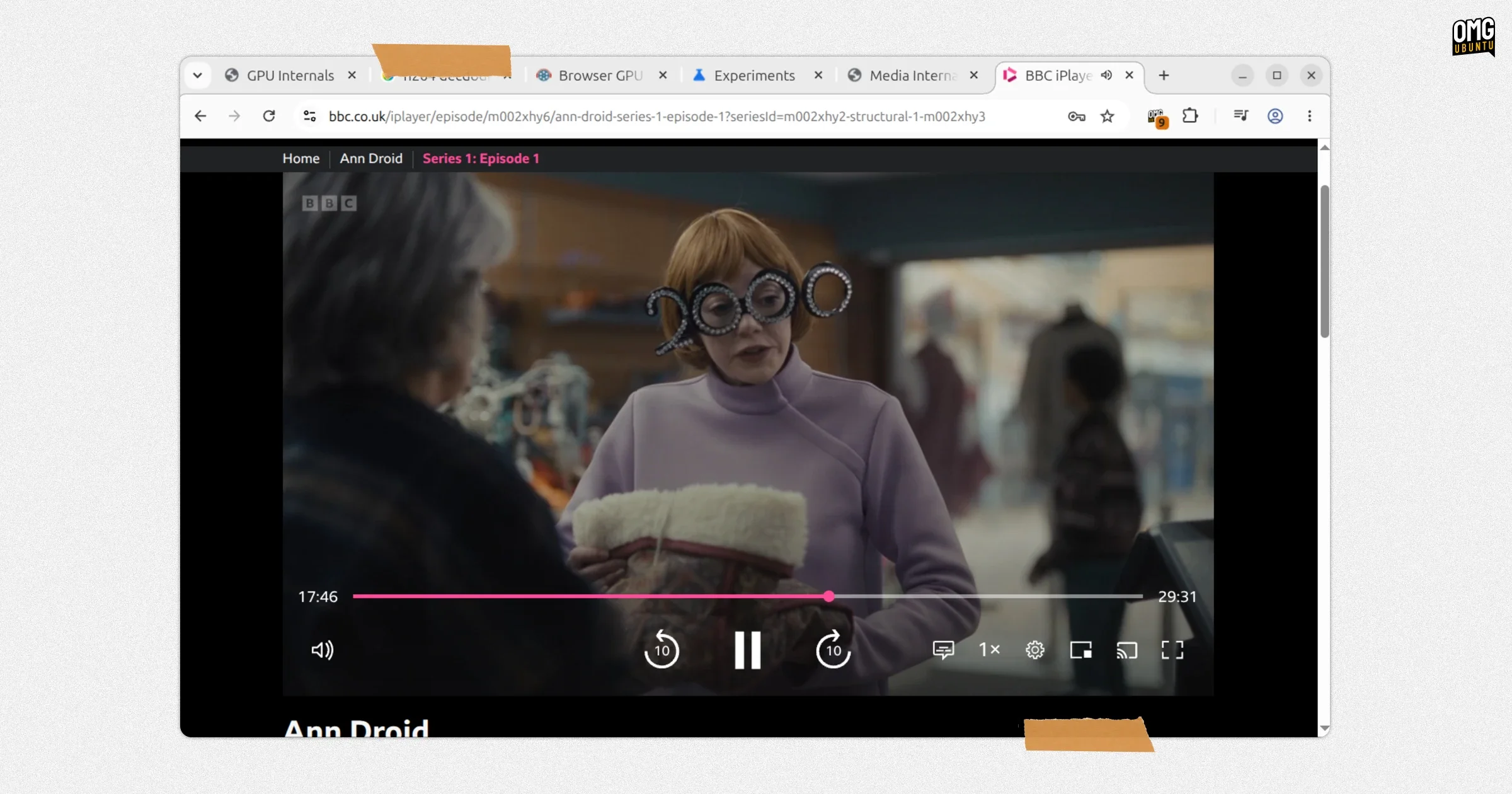Image resolution: width=1512 pixels, height=794 pixels.
Task: Maximize the Chrome window
Action: pos(1277,76)
